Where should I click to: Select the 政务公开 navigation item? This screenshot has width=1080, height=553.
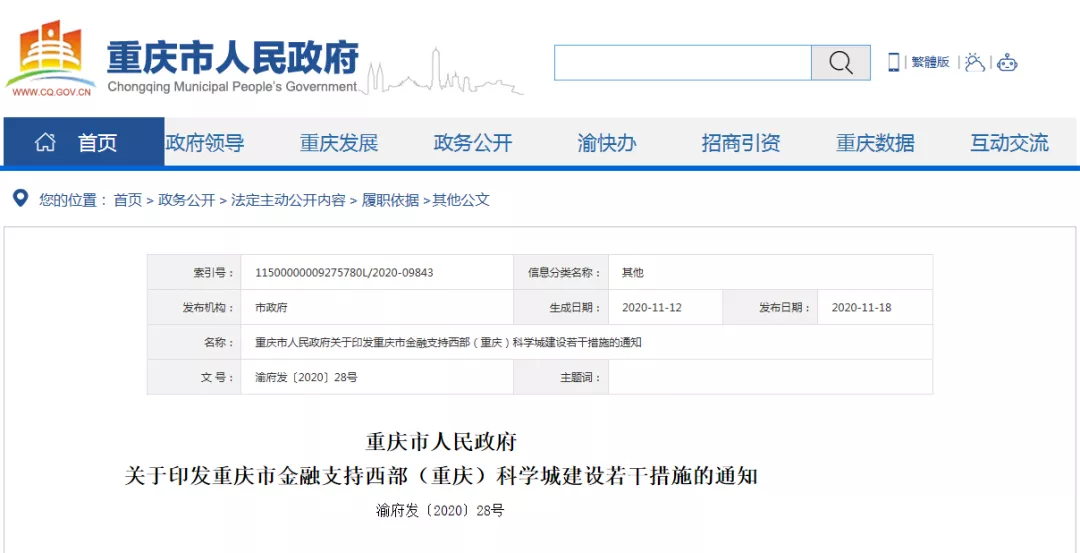[473, 143]
